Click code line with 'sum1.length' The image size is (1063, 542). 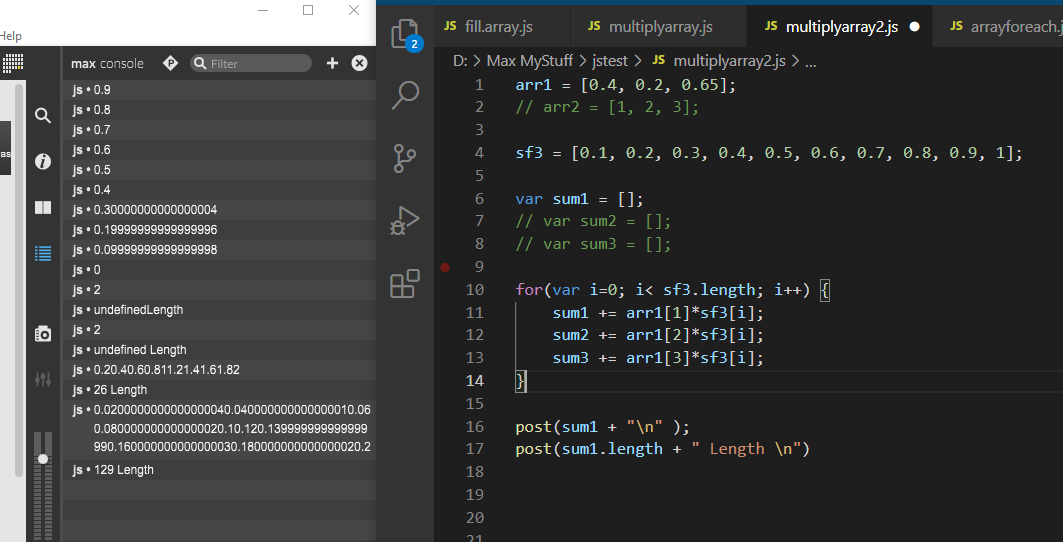tap(662, 449)
